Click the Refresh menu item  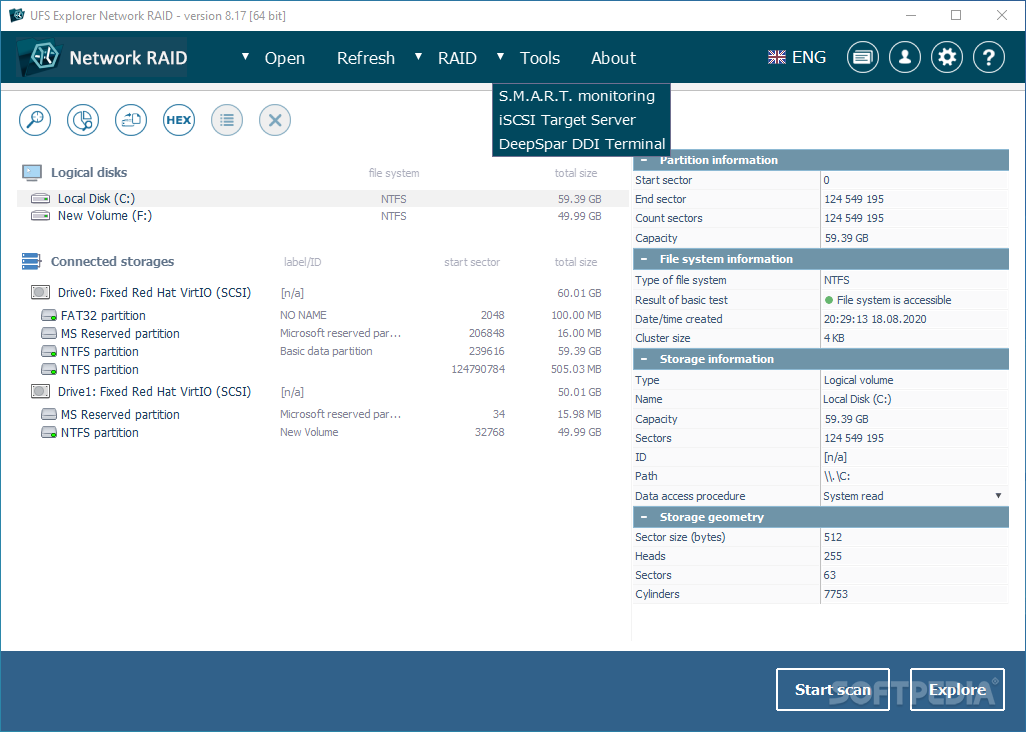pyautogui.click(x=366, y=58)
